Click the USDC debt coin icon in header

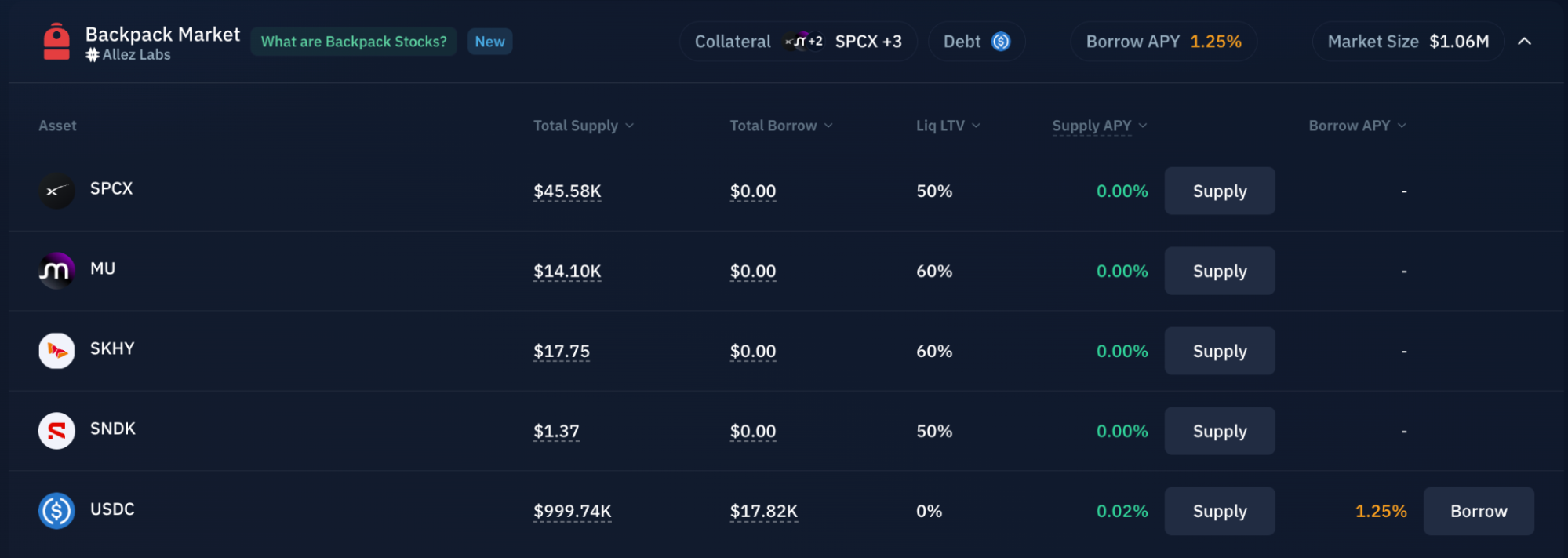point(1001,42)
